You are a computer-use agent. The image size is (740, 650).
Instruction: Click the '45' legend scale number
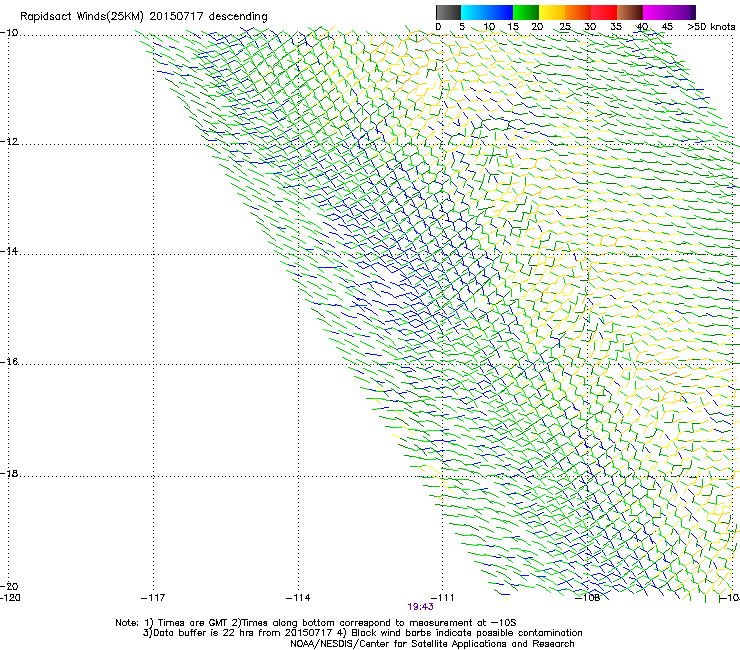667,26
